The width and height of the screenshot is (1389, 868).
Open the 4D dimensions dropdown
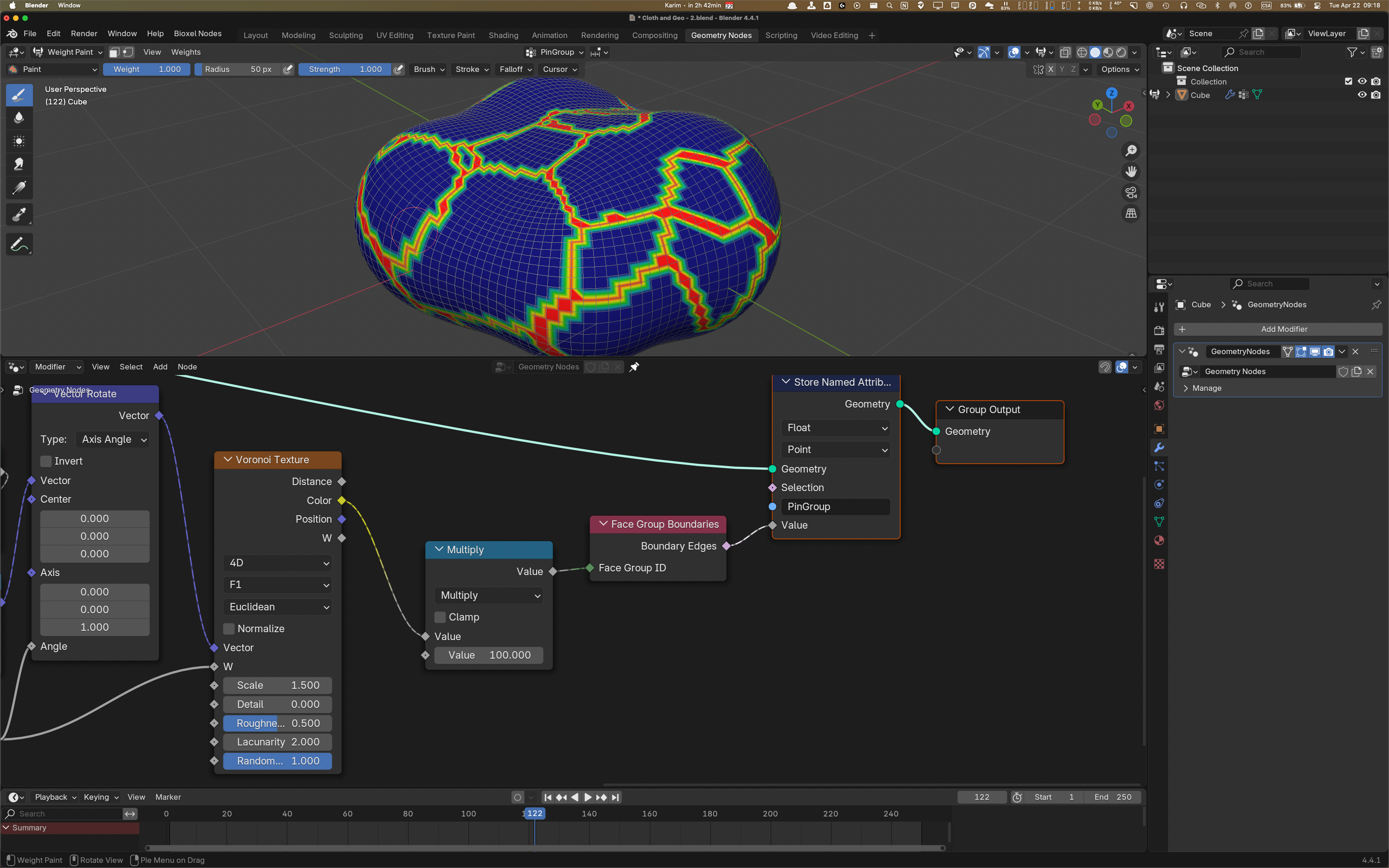click(278, 563)
